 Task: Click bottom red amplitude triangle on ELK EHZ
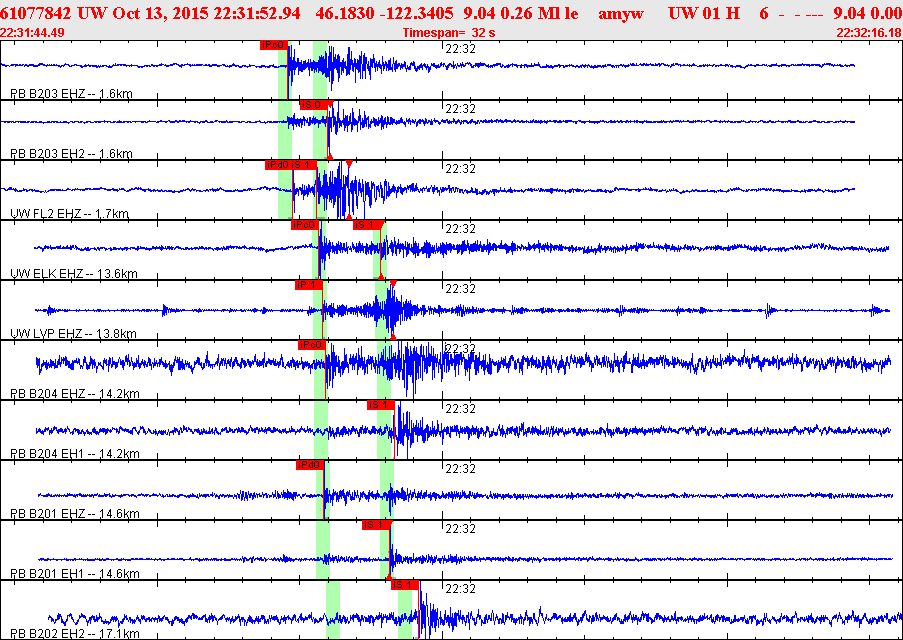point(380,277)
